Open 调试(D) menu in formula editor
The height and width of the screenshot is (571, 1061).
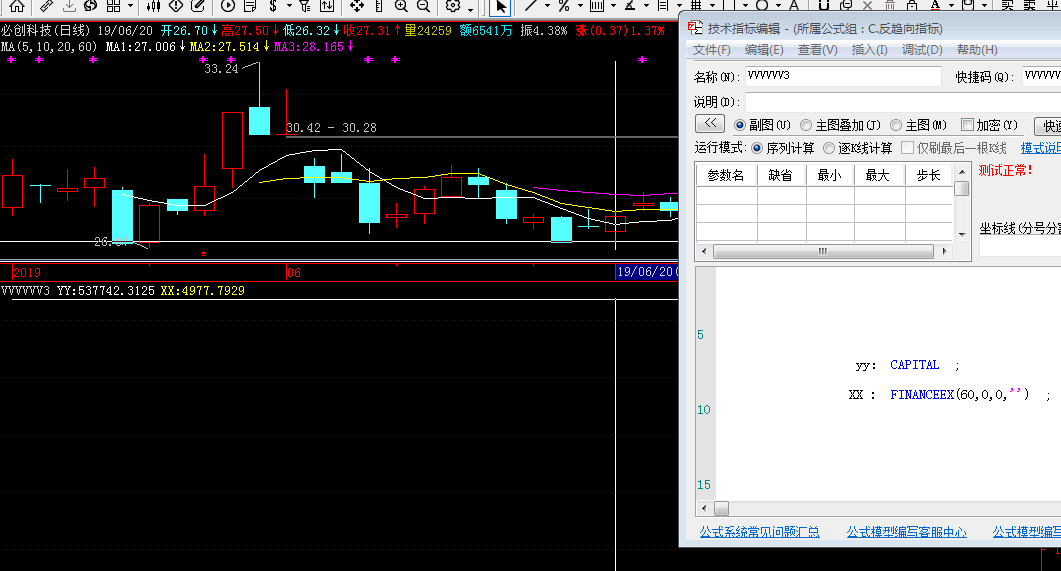(922, 50)
